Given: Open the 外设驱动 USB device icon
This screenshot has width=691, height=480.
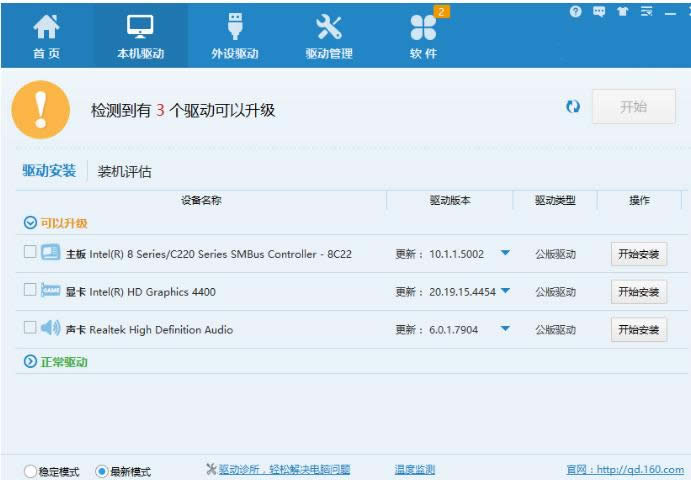Looking at the screenshot, I should coord(234,36).
